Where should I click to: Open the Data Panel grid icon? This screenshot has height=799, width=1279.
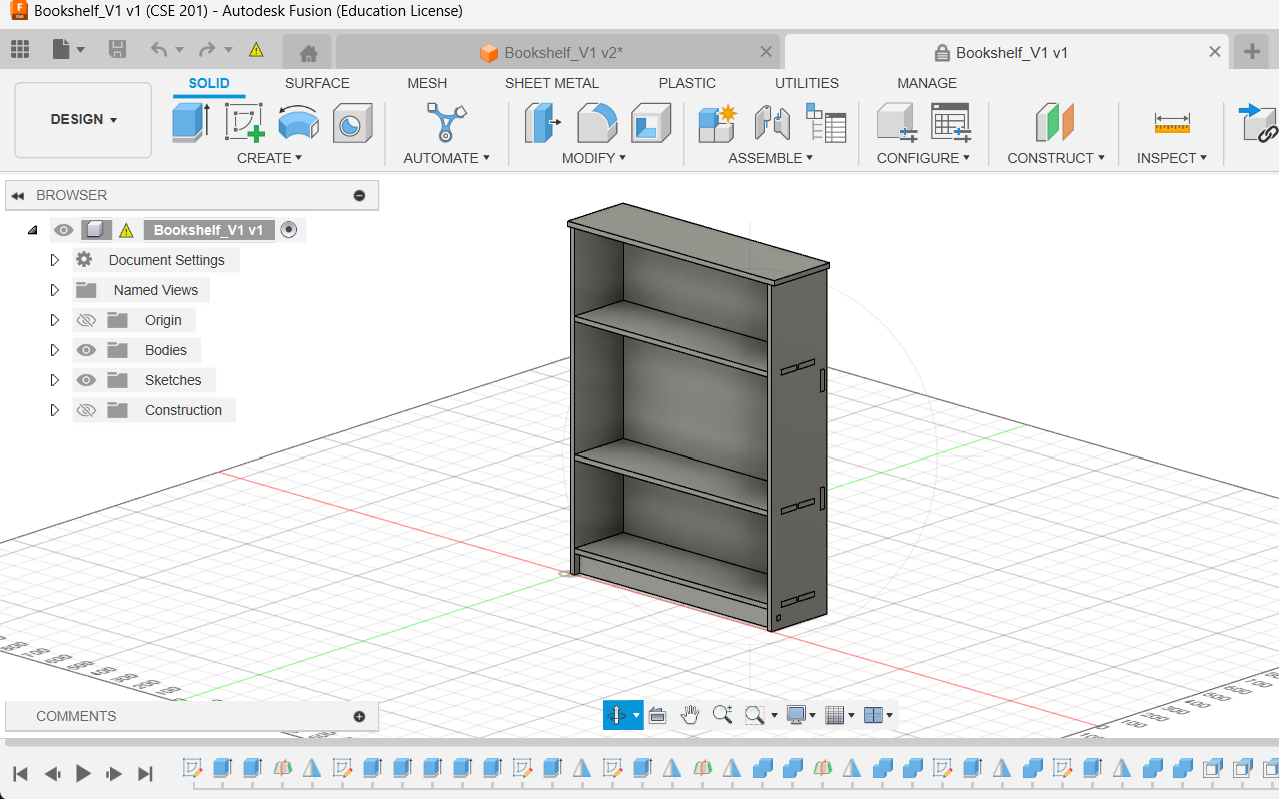click(x=20, y=49)
